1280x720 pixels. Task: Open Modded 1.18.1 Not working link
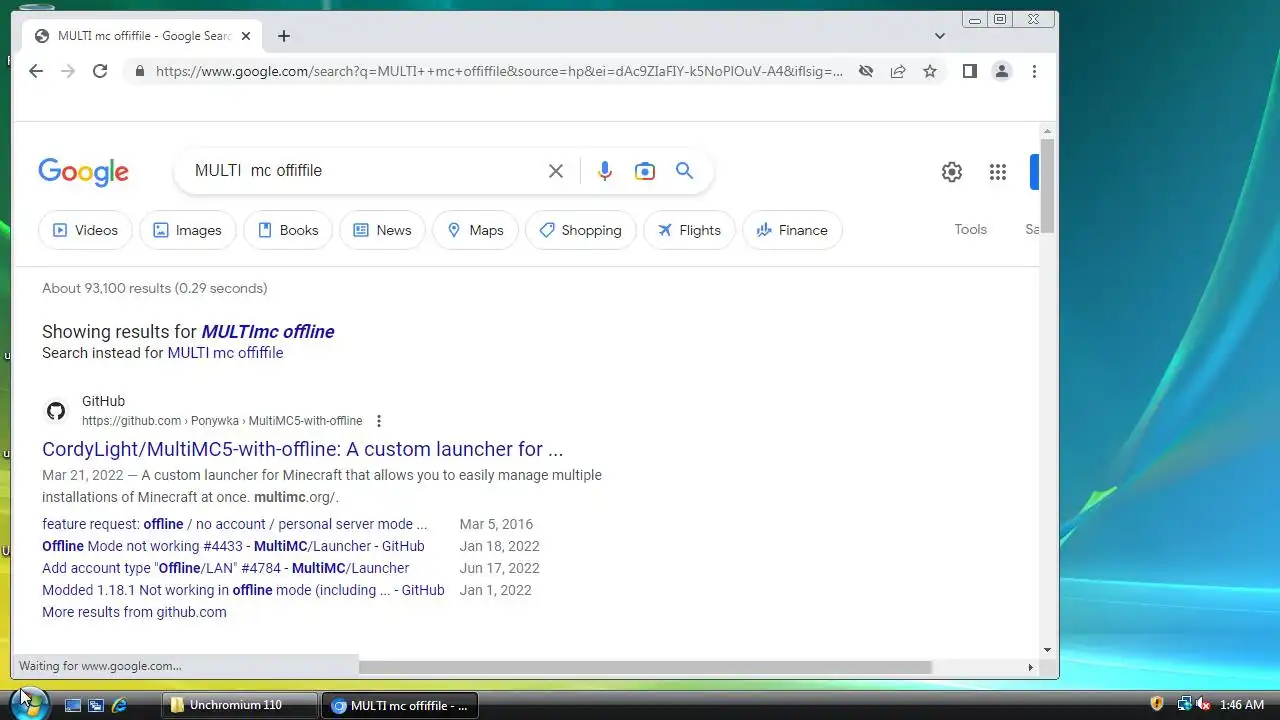coord(243,590)
